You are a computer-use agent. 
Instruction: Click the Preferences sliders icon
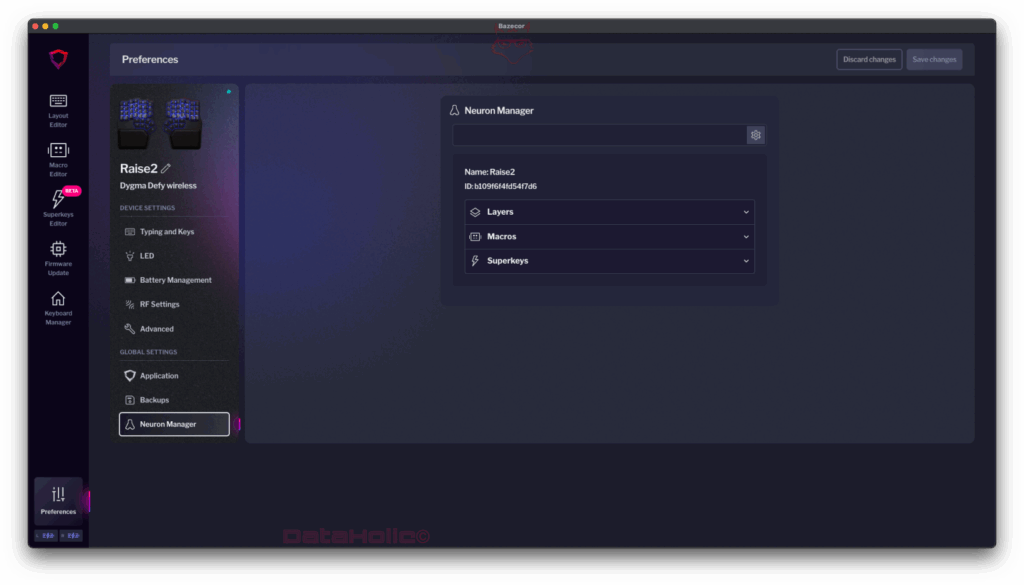(58, 494)
